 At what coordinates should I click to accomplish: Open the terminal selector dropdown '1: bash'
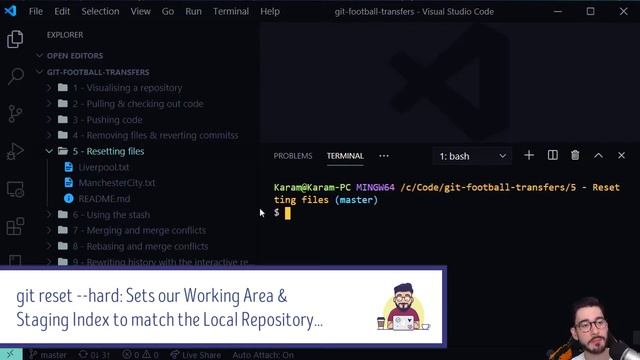[472, 156]
